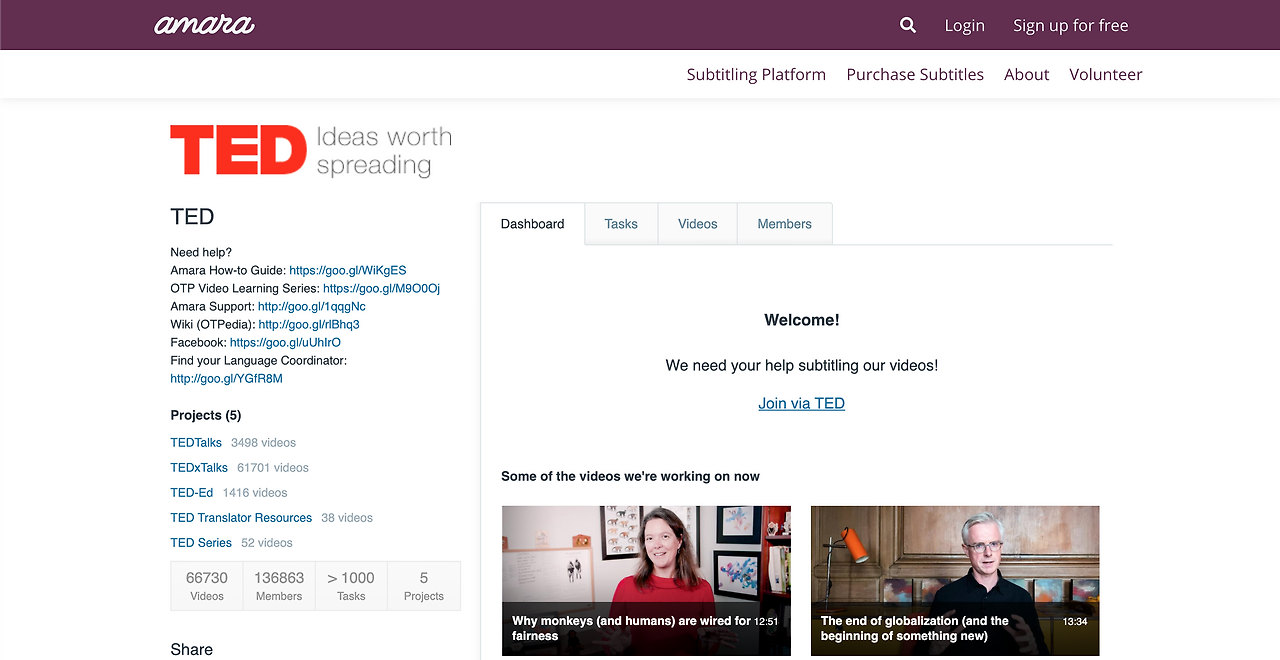Open Language Coordinator link goo.gl/YGfR8M
The image size is (1280, 660).
click(x=227, y=378)
